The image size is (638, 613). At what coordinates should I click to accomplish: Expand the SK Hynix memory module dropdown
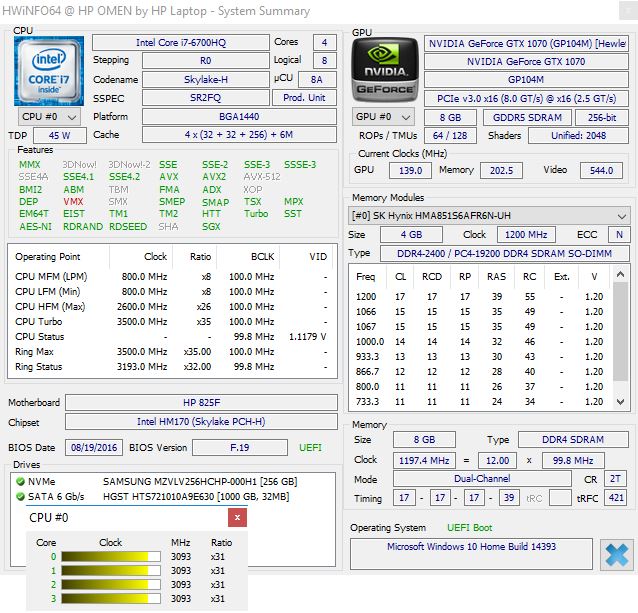(489, 216)
